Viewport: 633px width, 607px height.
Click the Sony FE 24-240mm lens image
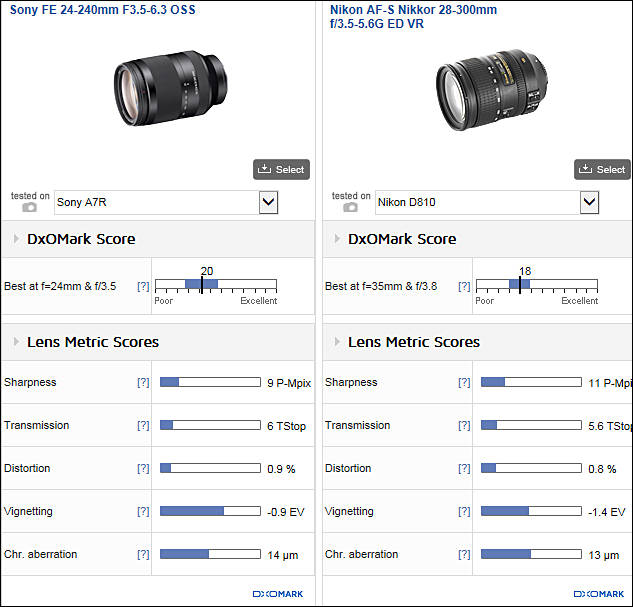click(171, 88)
